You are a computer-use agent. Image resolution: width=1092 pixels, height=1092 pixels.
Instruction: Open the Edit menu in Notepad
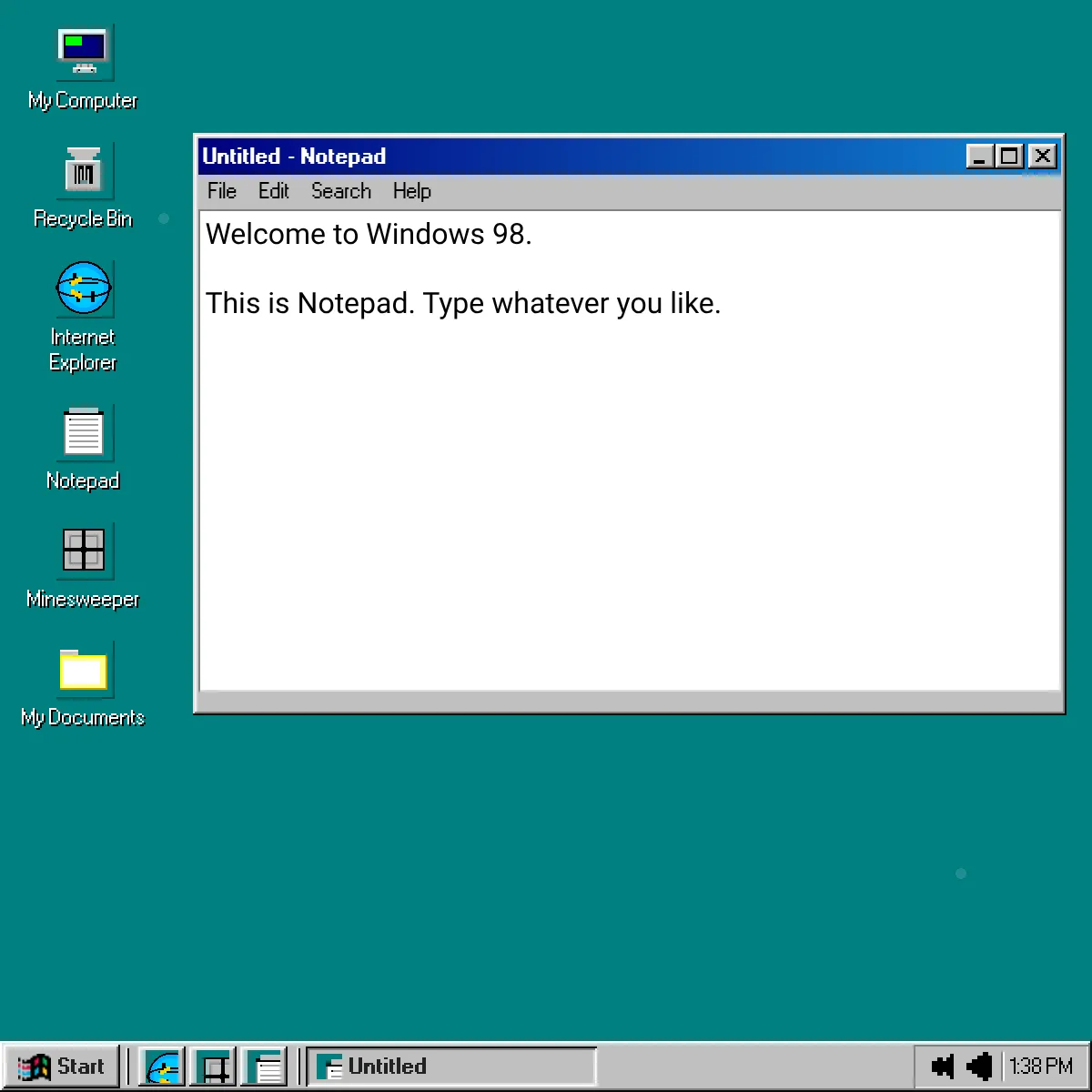[x=273, y=191]
